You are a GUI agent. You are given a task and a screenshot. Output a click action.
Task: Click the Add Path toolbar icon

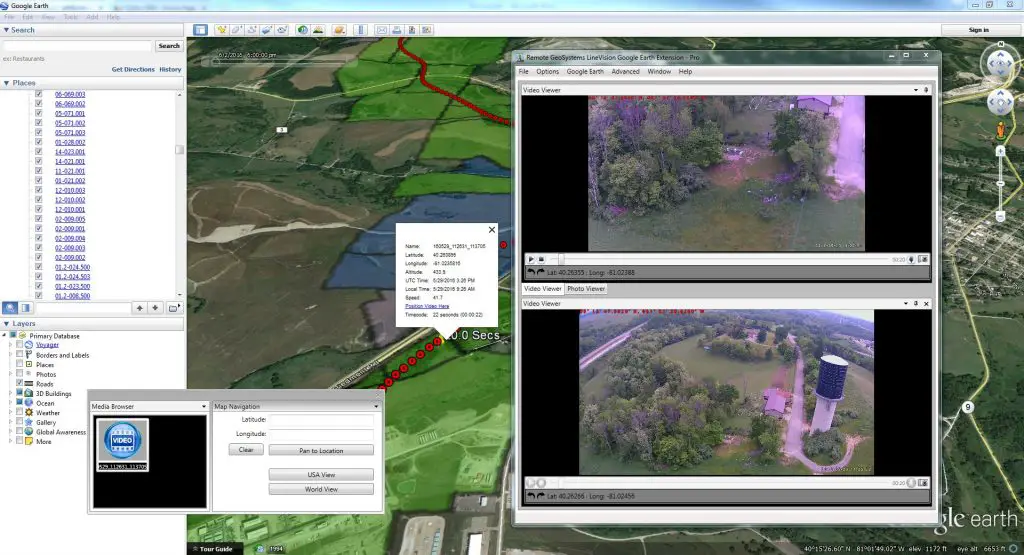tap(251, 30)
